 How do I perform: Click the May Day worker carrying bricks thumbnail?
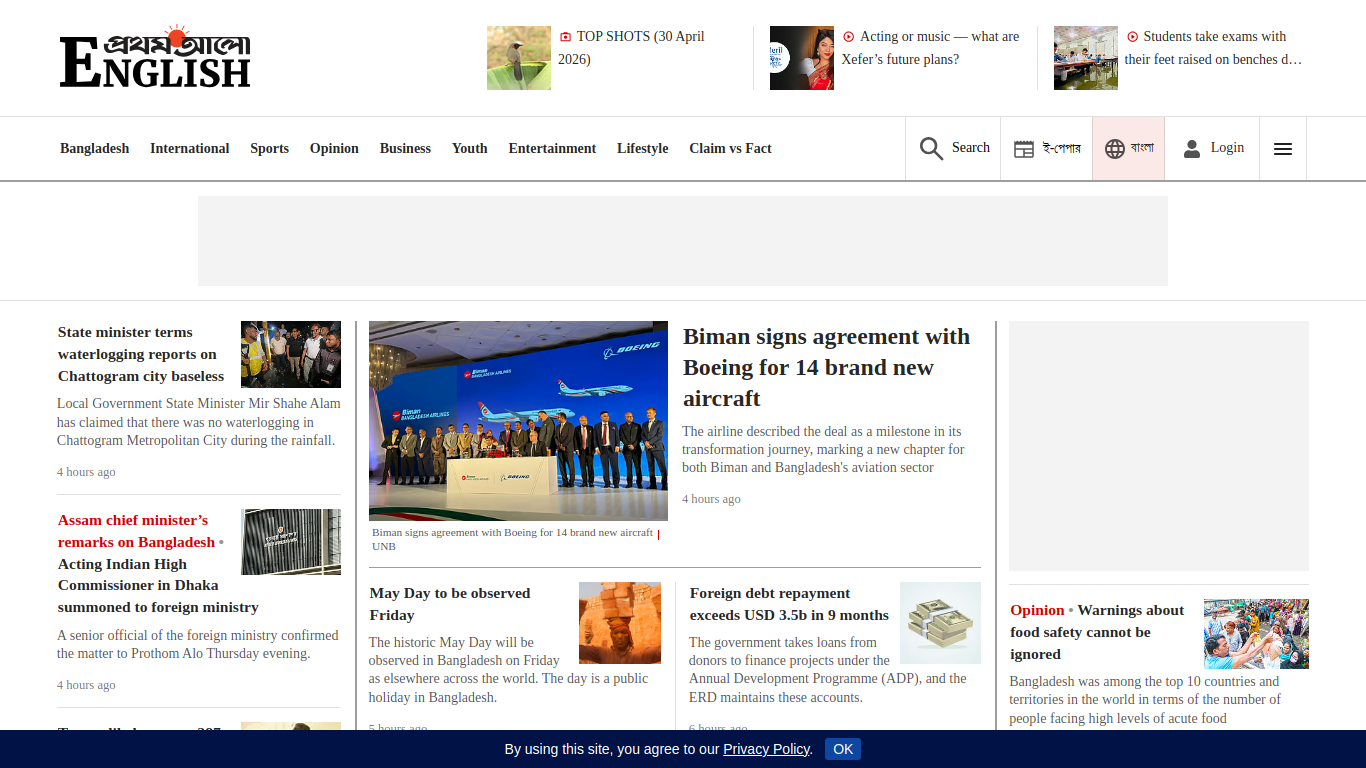620,623
